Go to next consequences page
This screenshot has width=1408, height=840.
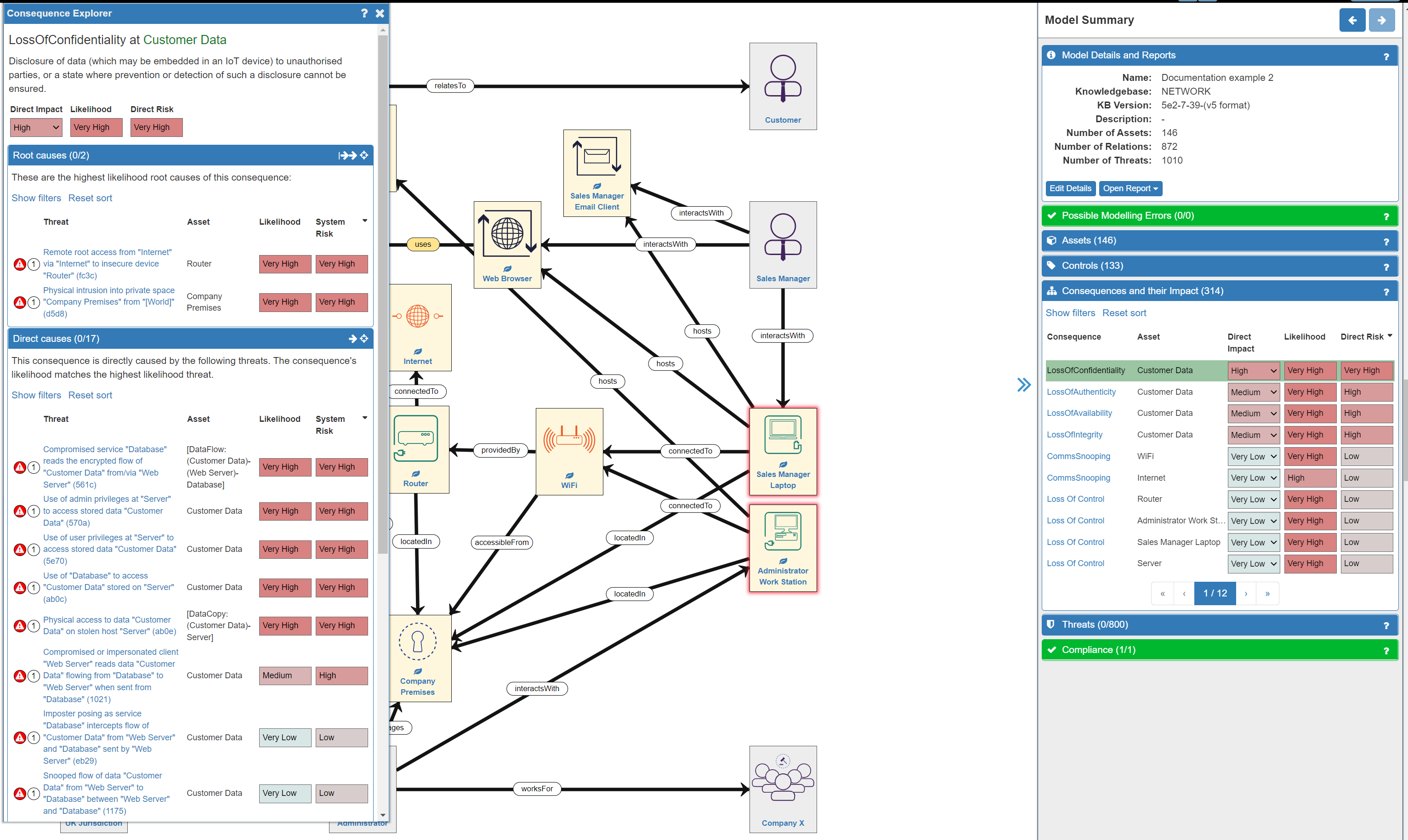click(1246, 593)
